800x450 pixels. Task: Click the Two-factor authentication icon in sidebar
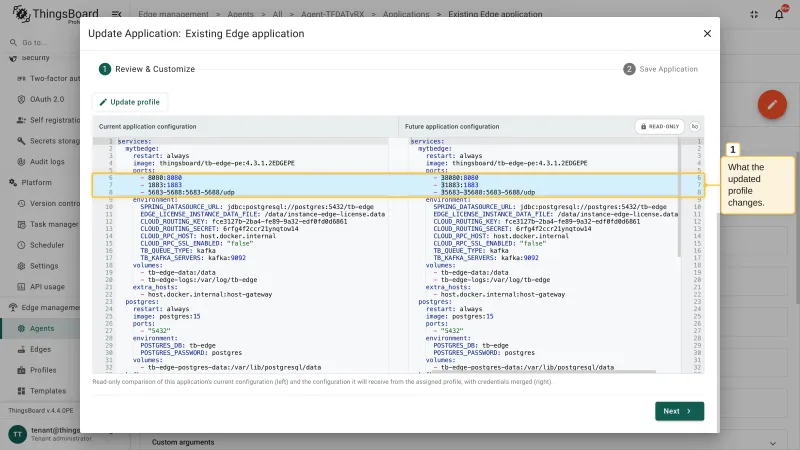pyautogui.click(x=21, y=79)
